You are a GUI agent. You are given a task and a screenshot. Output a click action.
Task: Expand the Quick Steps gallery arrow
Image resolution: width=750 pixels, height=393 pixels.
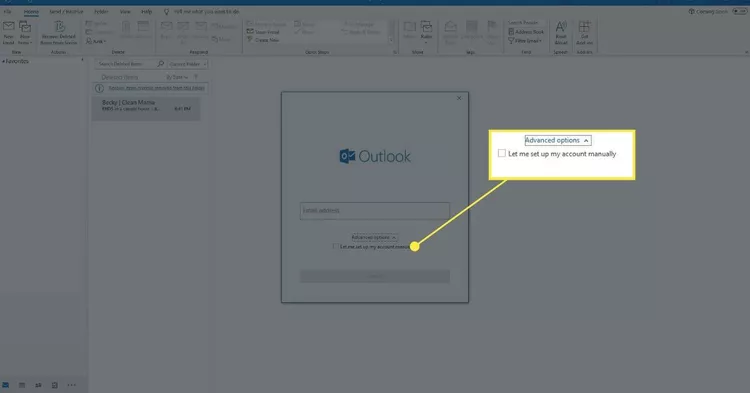[391, 41]
